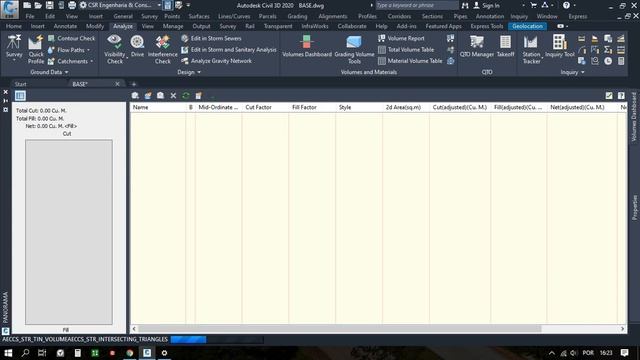Expand the Inquiry panel dropdown

572,72
